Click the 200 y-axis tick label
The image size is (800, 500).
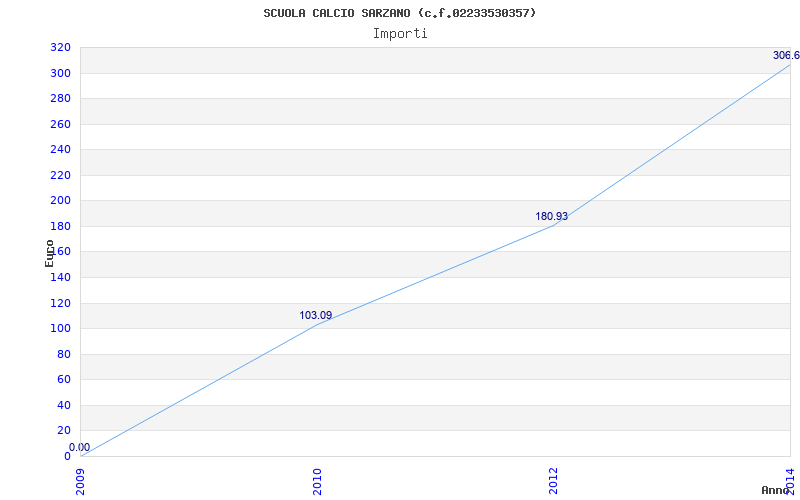[60, 201]
